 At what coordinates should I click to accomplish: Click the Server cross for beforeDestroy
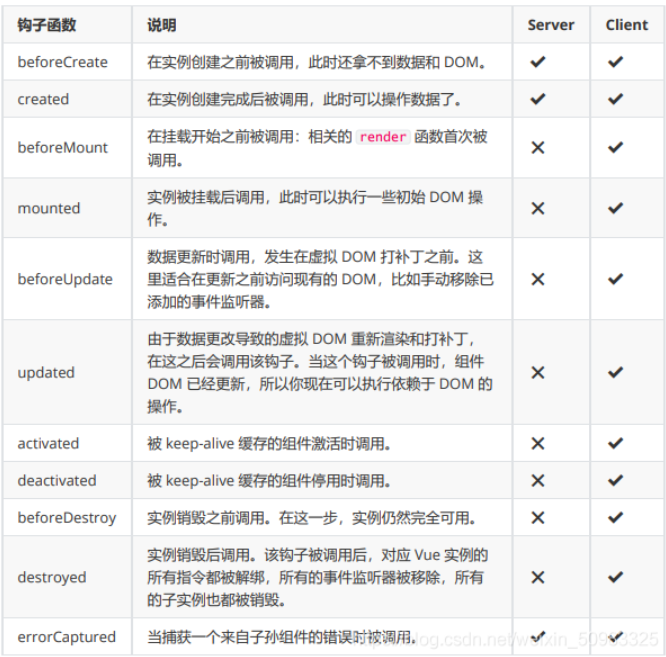pyautogui.click(x=538, y=518)
